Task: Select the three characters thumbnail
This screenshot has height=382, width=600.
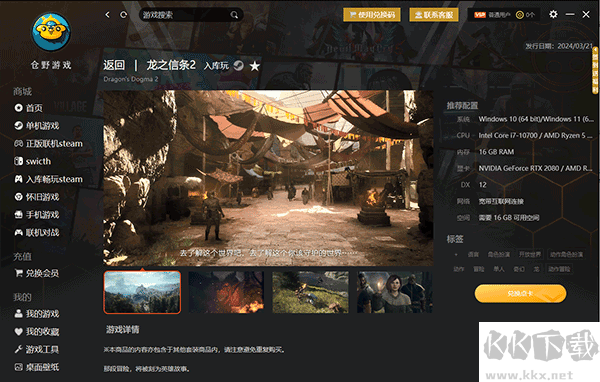Action: 395,292
